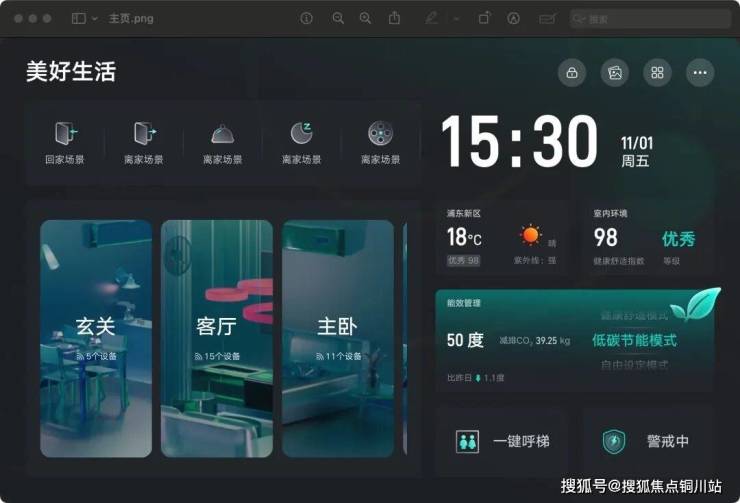Start the film reel cinema scene icon
This screenshot has height=503, width=740.
[380, 134]
